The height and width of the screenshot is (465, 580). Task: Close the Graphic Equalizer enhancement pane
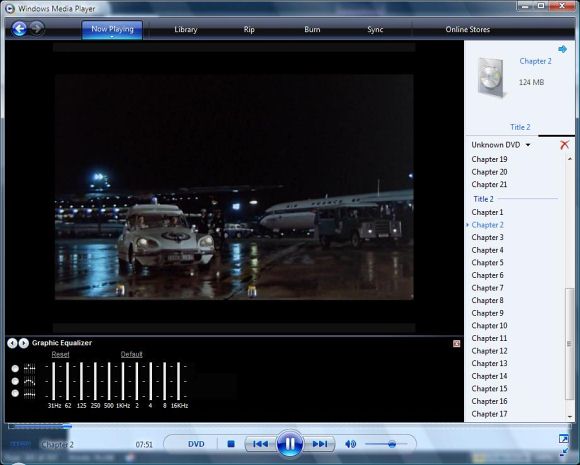pyautogui.click(x=456, y=344)
